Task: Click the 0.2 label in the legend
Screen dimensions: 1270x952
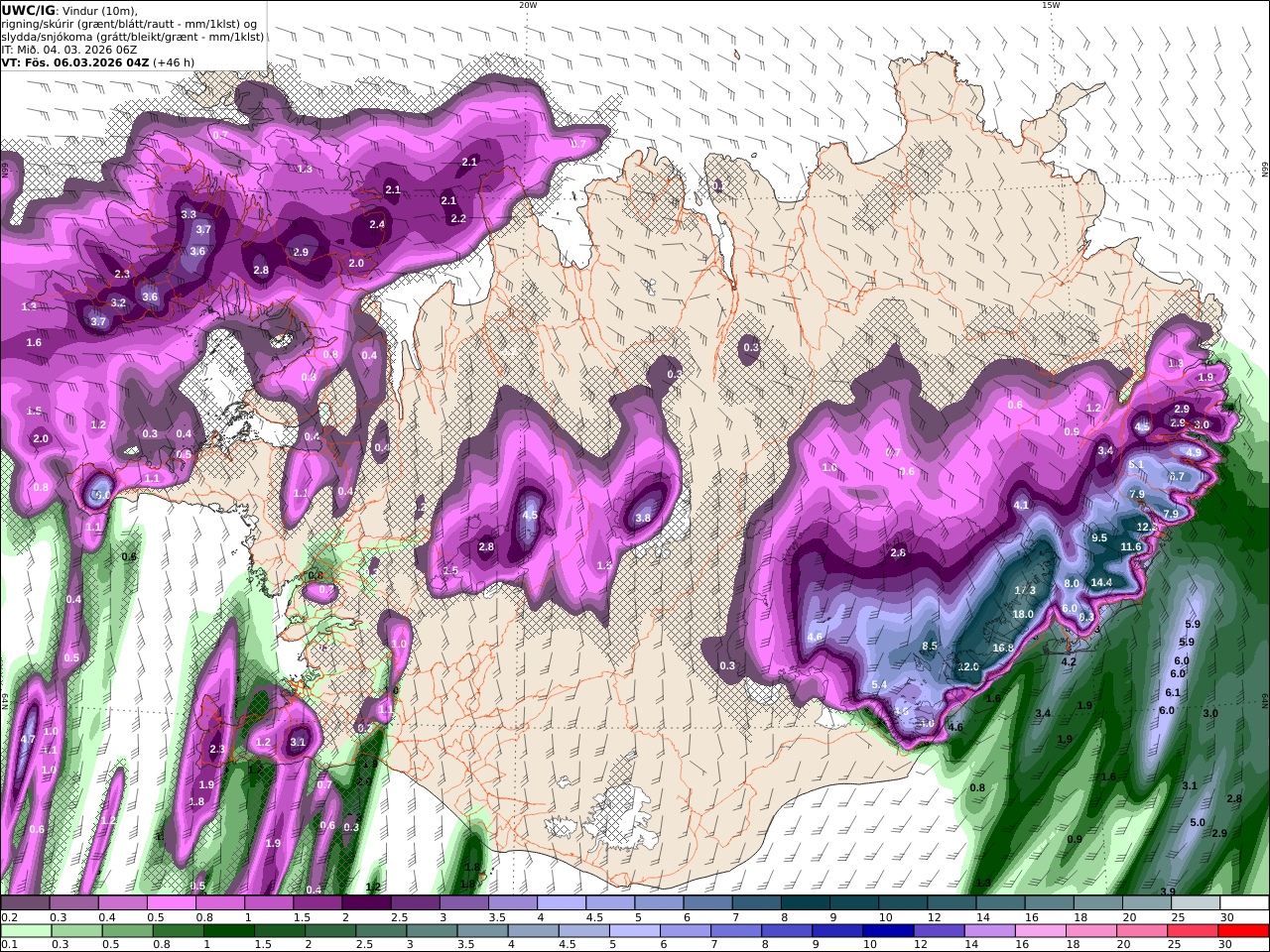Action: pos(7,917)
